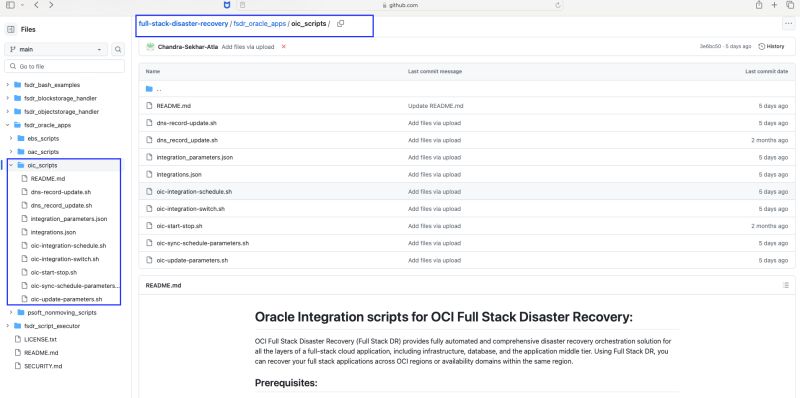800x398 pixels.
Task: Select dns-record-update.sh in the file tree
Action: click(61, 192)
